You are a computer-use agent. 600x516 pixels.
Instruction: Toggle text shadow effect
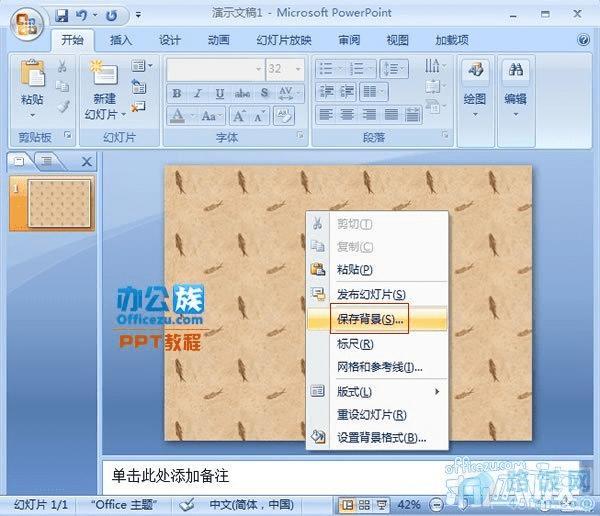[264, 93]
